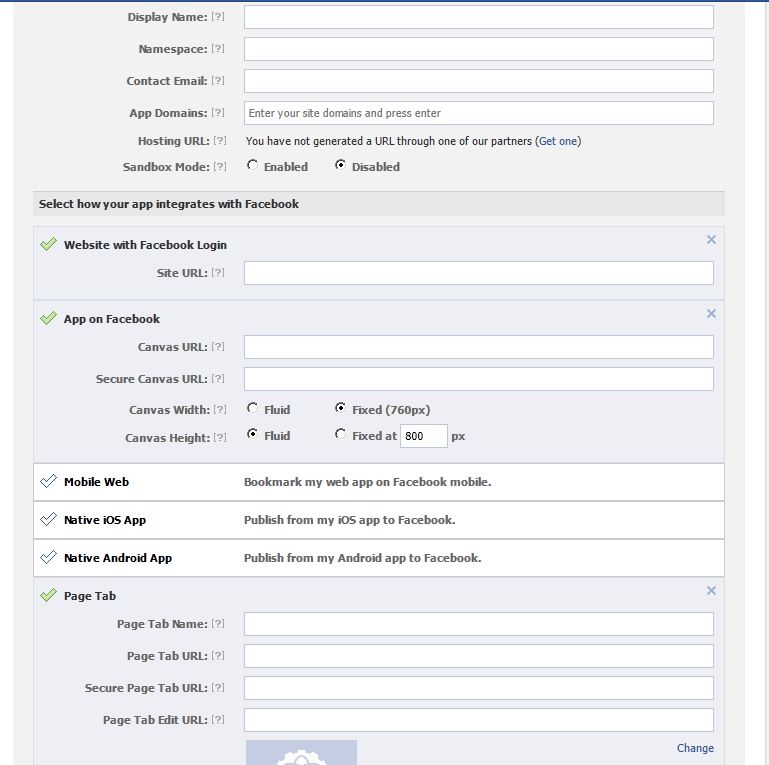Follow the Get one hosting link
Screen dimensions: 769x765
558,141
